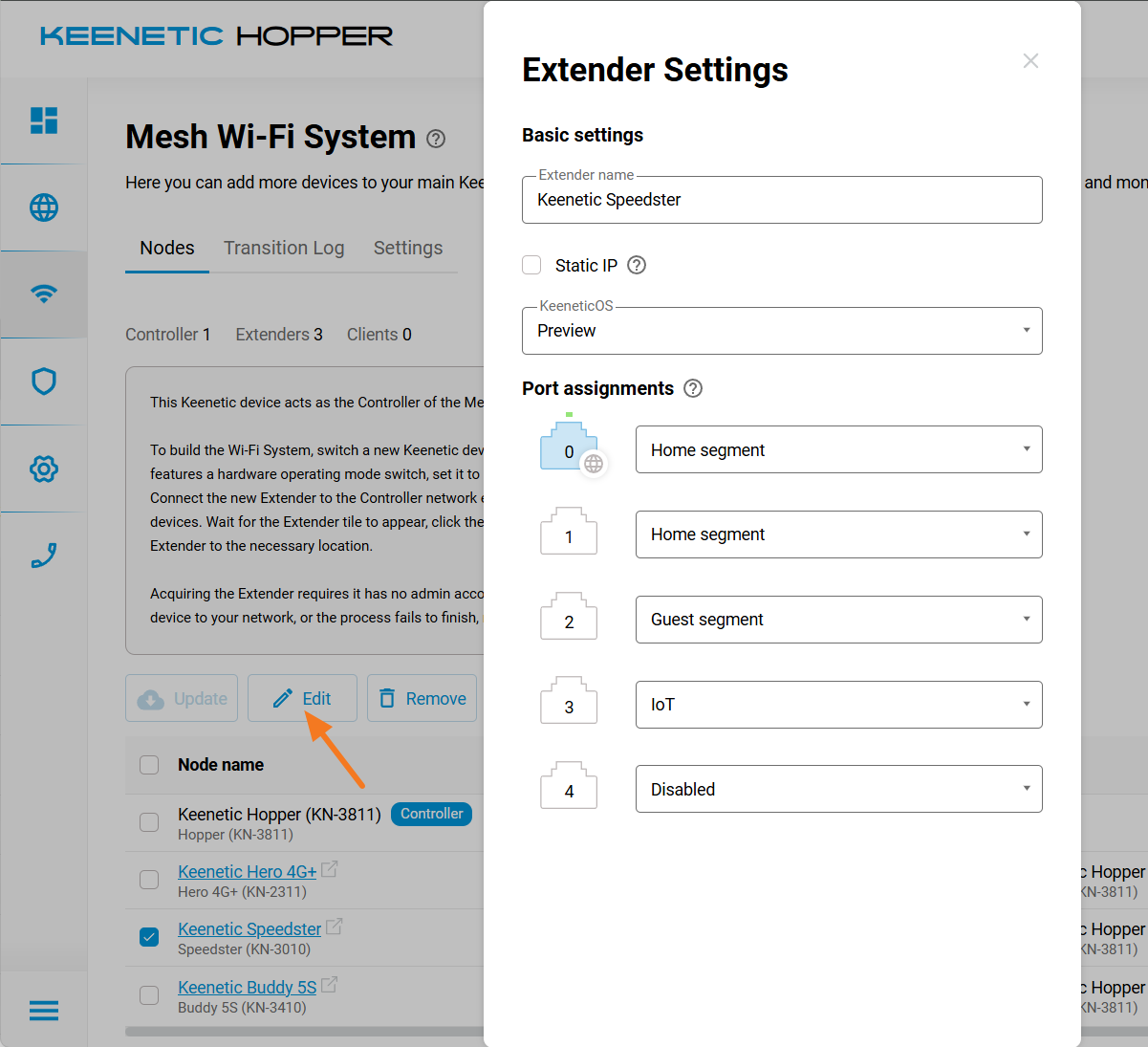The width and height of the screenshot is (1148, 1047).
Task: Open the Internet globe sidebar icon
Action: [x=44, y=207]
